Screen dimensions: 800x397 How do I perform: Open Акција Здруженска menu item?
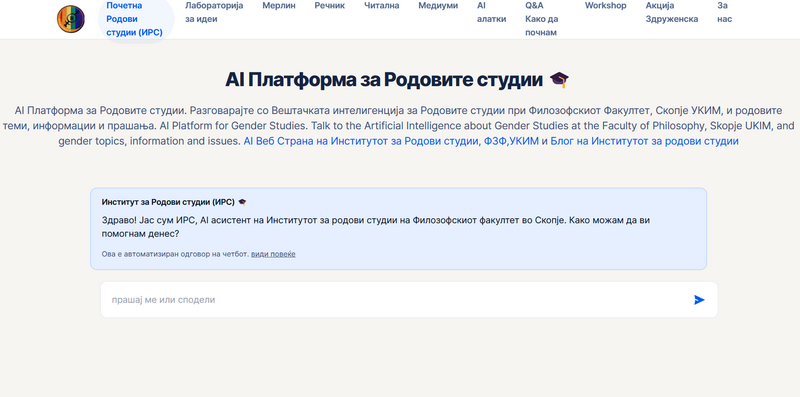(671, 12)
